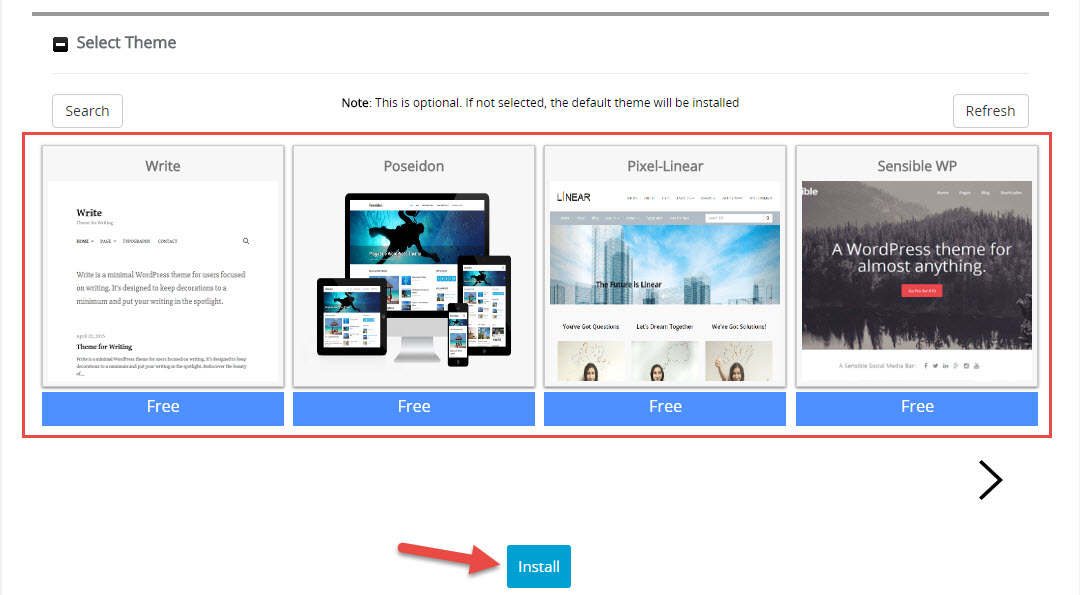1080x595 pixels.
Task: Click the note about the default theme
Action: point(540,103)
